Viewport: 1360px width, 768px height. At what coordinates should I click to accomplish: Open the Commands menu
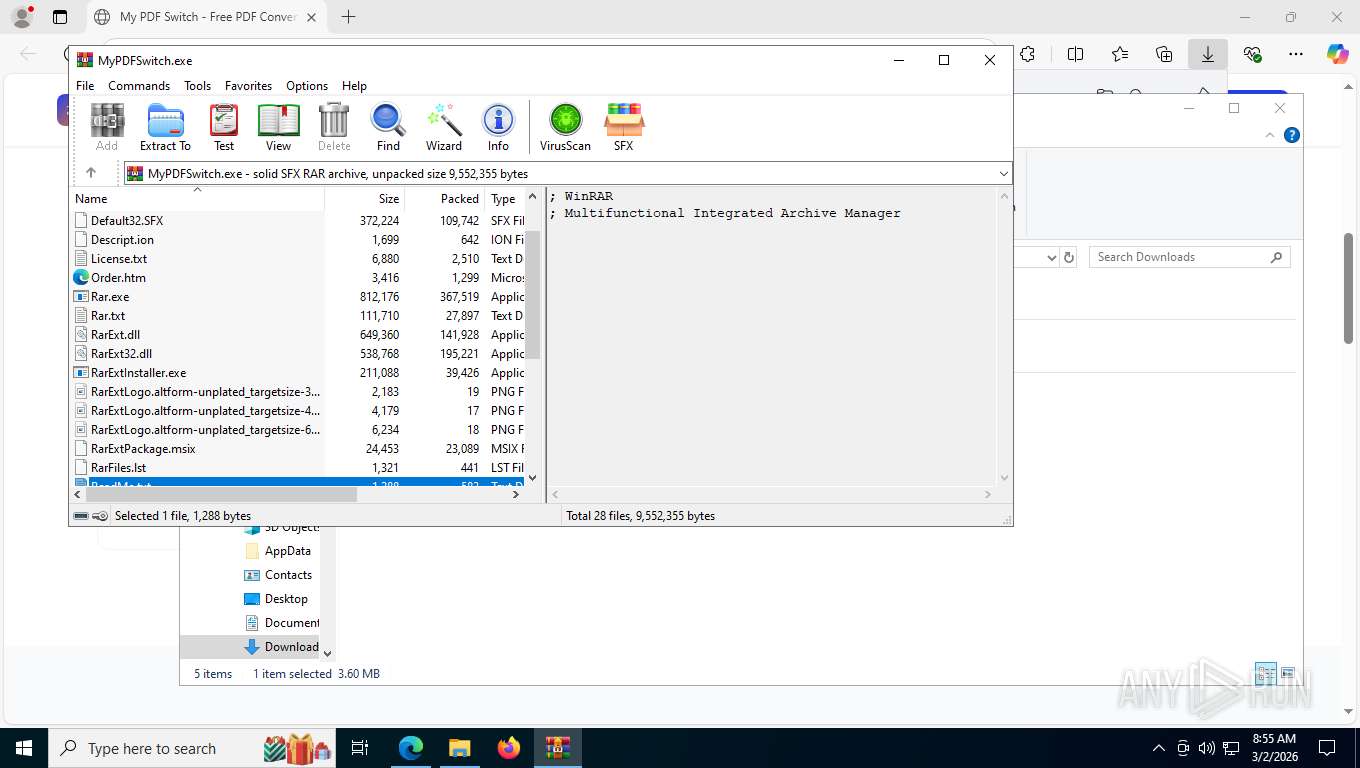139,86
